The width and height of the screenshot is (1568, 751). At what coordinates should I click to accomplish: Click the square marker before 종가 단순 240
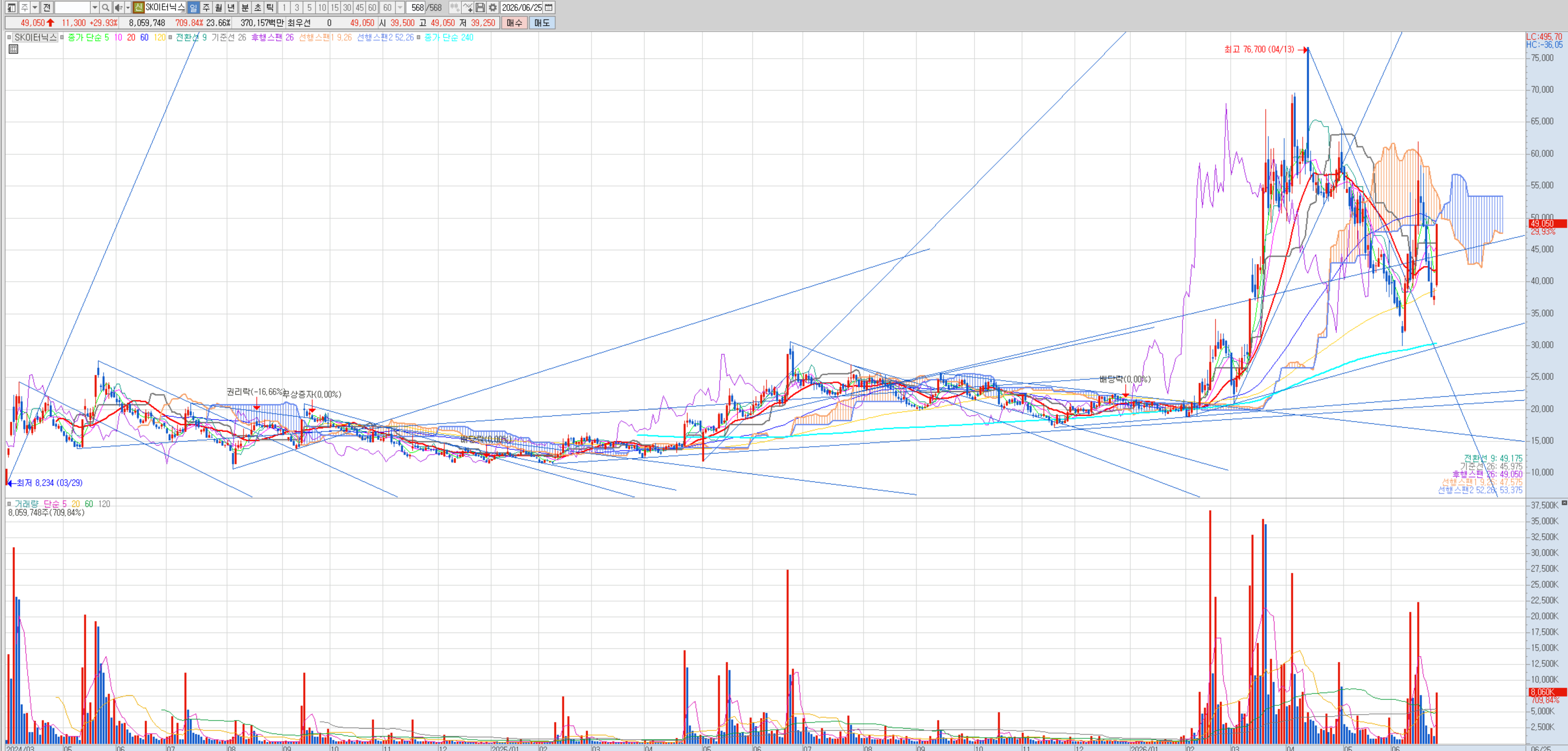tap(419, 37)
